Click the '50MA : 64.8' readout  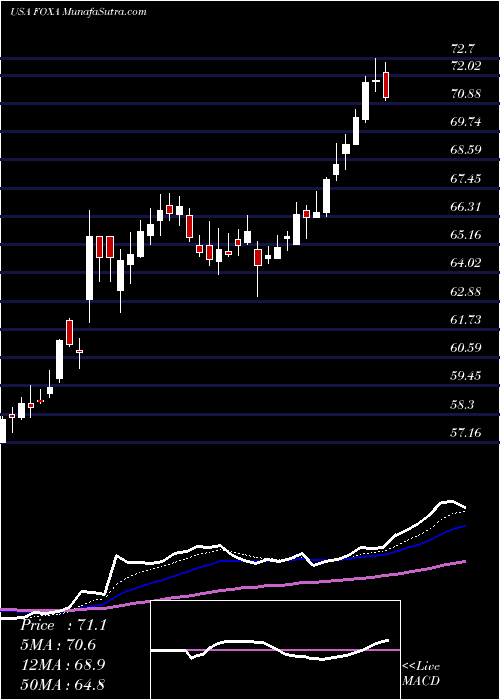point(62,684)
